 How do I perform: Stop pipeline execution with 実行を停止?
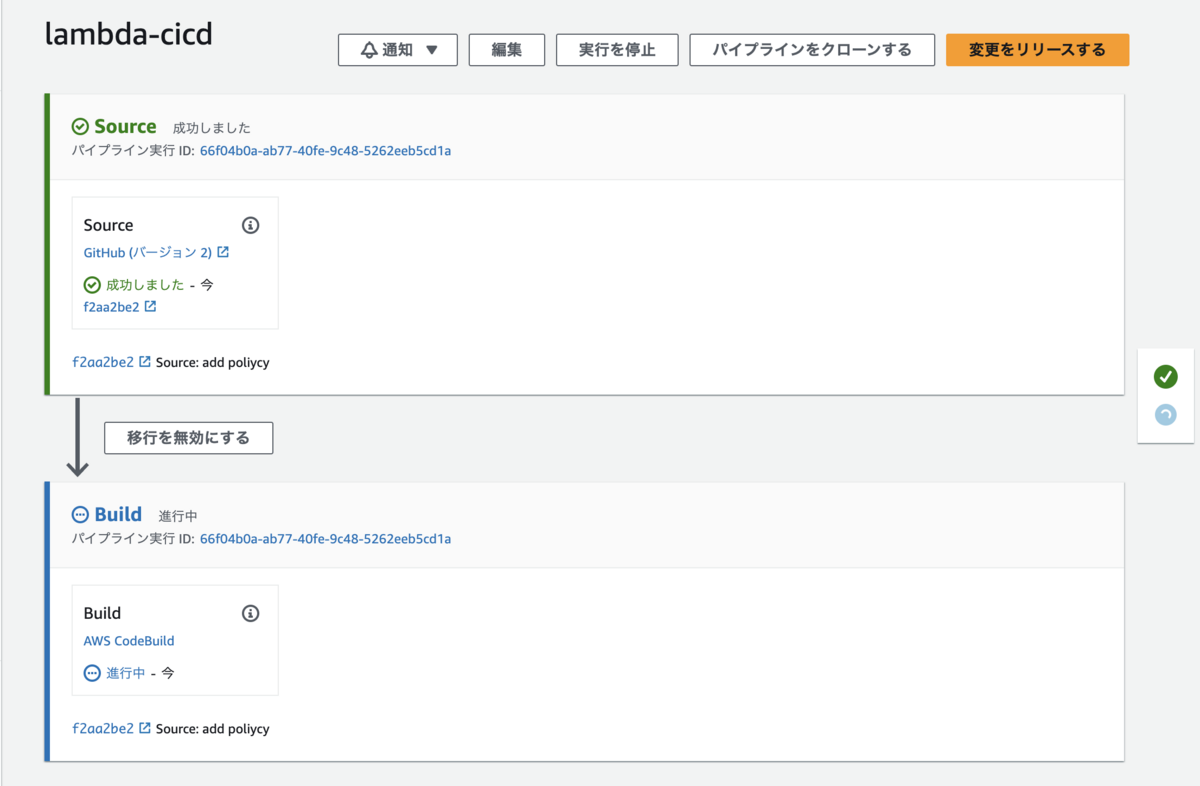pos(616,49)
